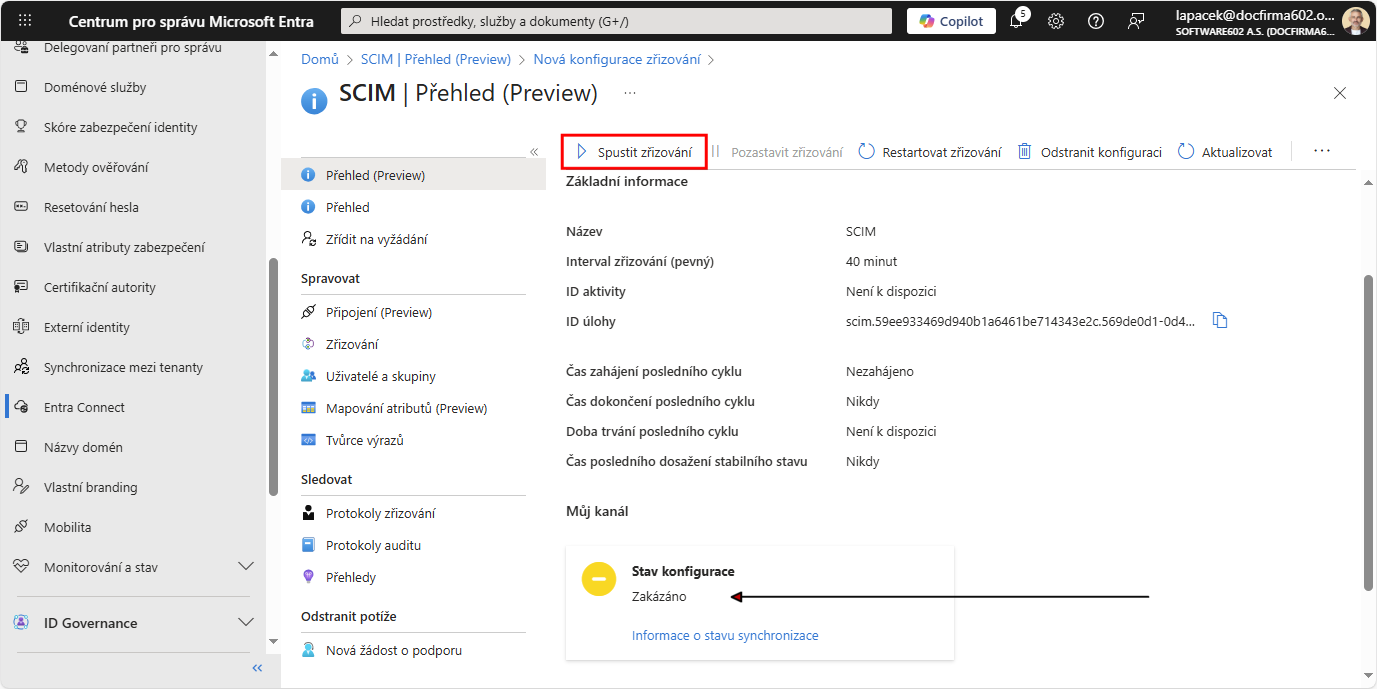Collapse the main left sidebar
Image resolution: width=1377 pixels, height=689 pixels.
[x=257, y=668]
